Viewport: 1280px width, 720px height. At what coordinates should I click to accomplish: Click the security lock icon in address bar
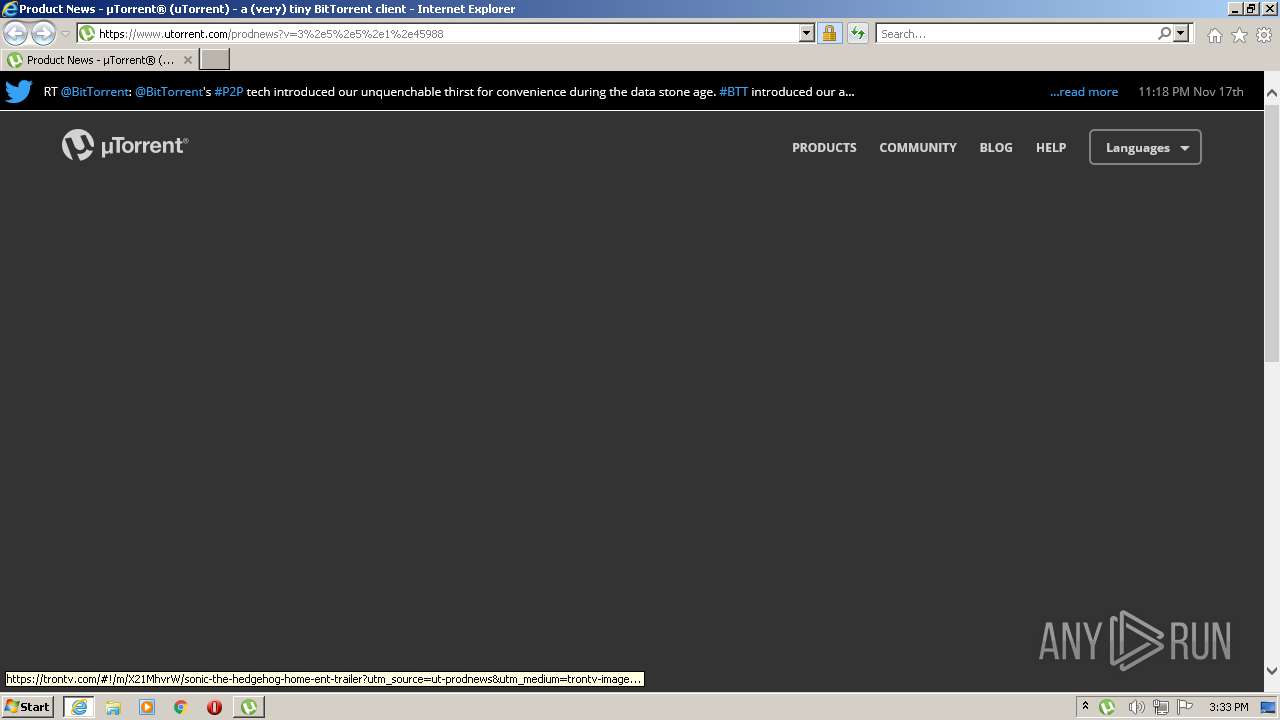(x=829, y=33)
